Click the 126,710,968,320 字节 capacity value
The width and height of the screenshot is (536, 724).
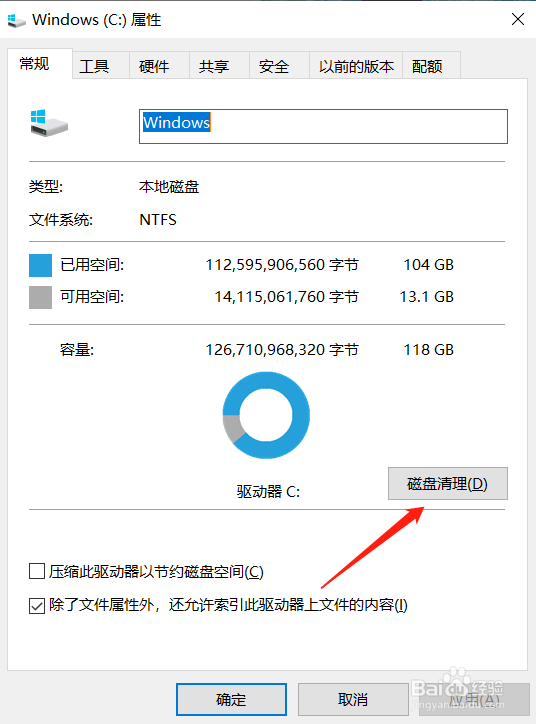tap(282, 350)
